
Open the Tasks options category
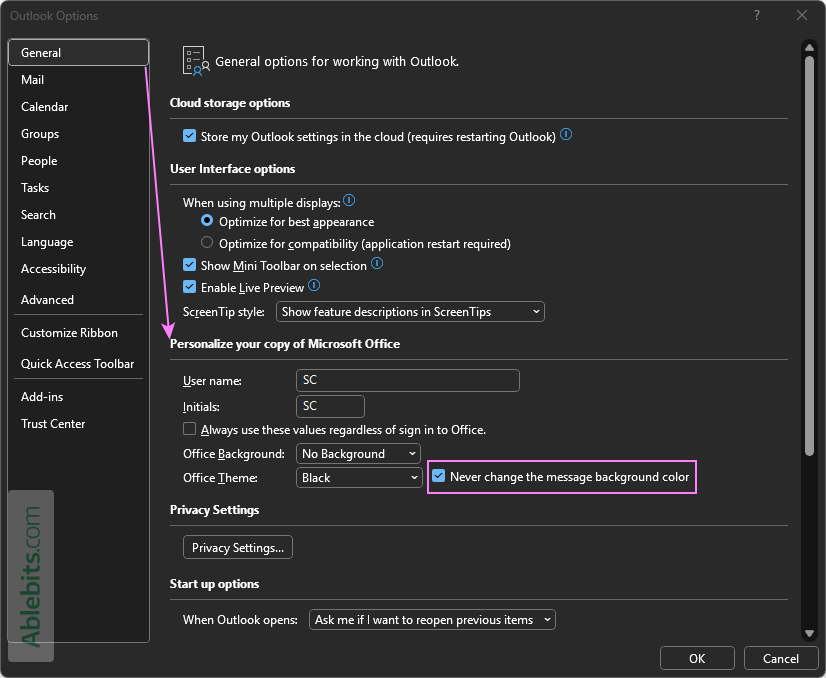[78, 188]
